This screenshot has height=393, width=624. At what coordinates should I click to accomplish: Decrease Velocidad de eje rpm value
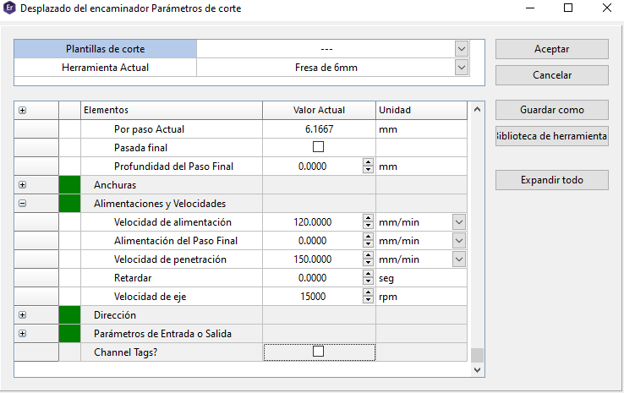(368, 300)
